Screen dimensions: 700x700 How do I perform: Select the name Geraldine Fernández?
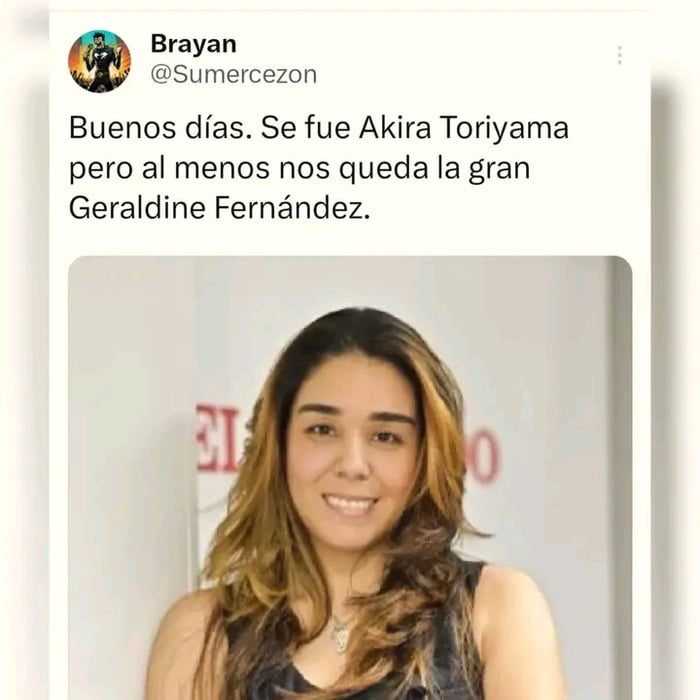tap(219, 208)
